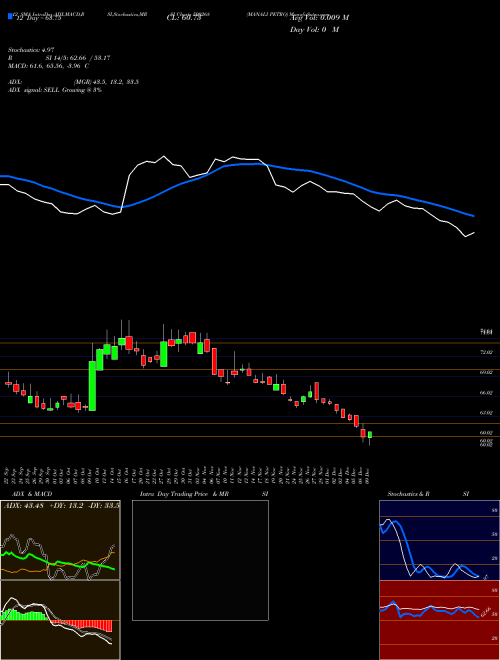Image resolution: width=500 pixels, height=660 pixels.
Task: Open the MACD histogram mini chart
Action: (60, 620)
